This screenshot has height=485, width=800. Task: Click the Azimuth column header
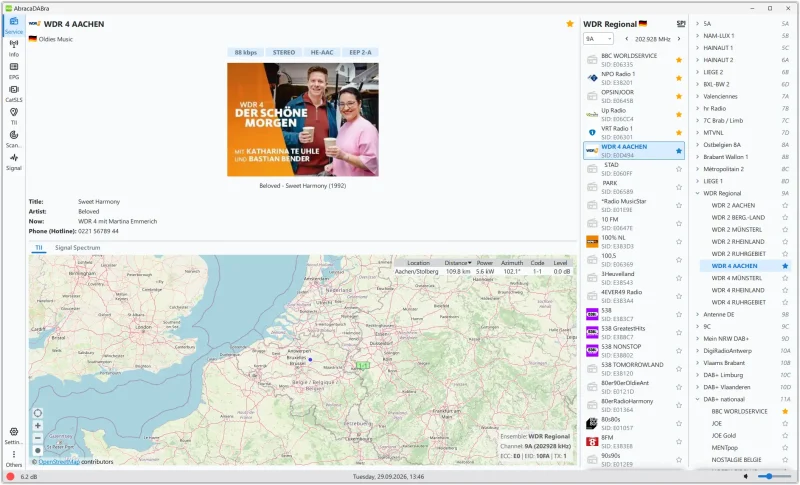512,263
